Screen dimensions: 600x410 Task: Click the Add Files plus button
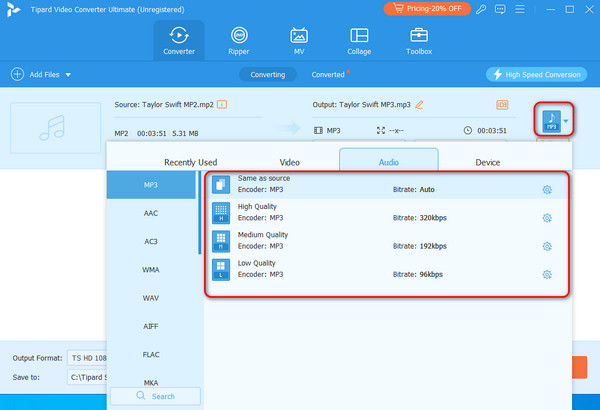pyautogui.click(x=17, y=74)
